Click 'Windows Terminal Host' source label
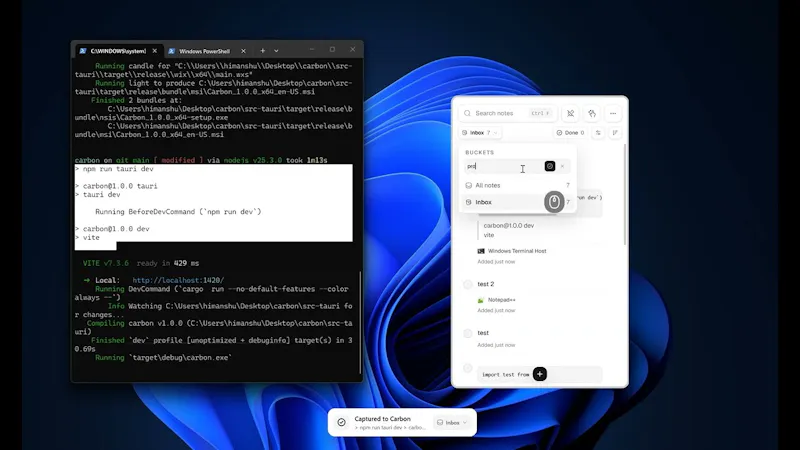 pyautogui.click(x=517, y=251)
